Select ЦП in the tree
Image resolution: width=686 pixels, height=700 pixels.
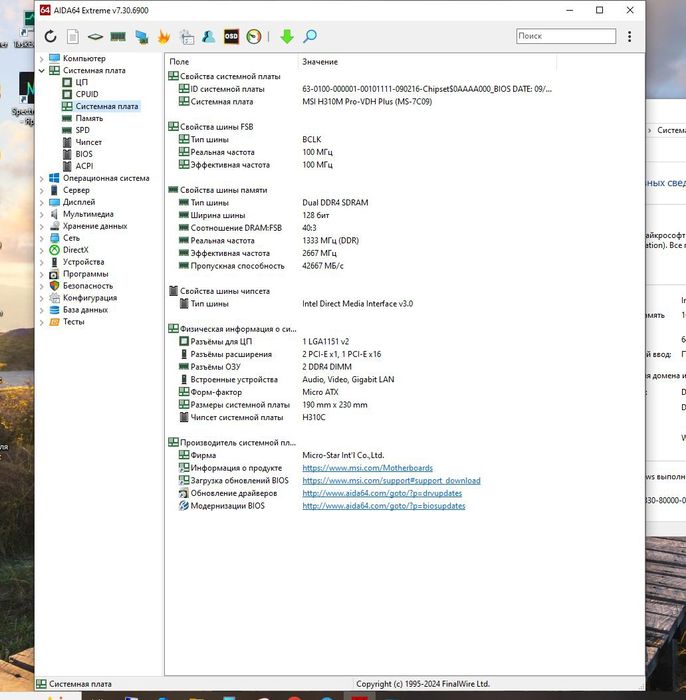pyautogui.click(x=81, y=82)
